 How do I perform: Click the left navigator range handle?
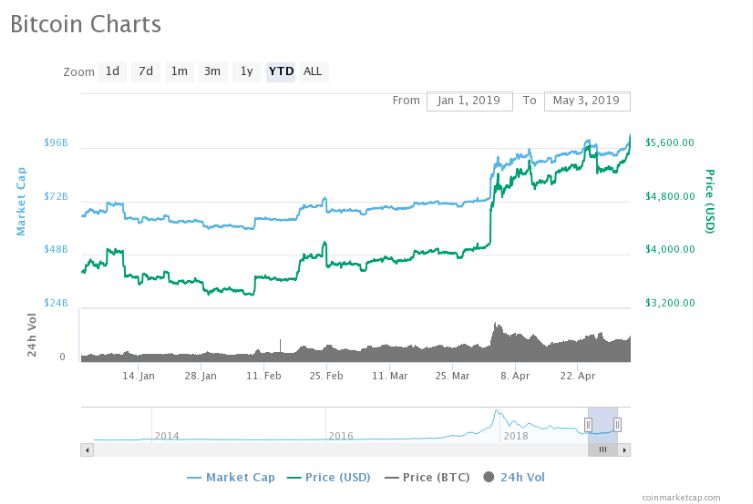[x=588, y=425]
